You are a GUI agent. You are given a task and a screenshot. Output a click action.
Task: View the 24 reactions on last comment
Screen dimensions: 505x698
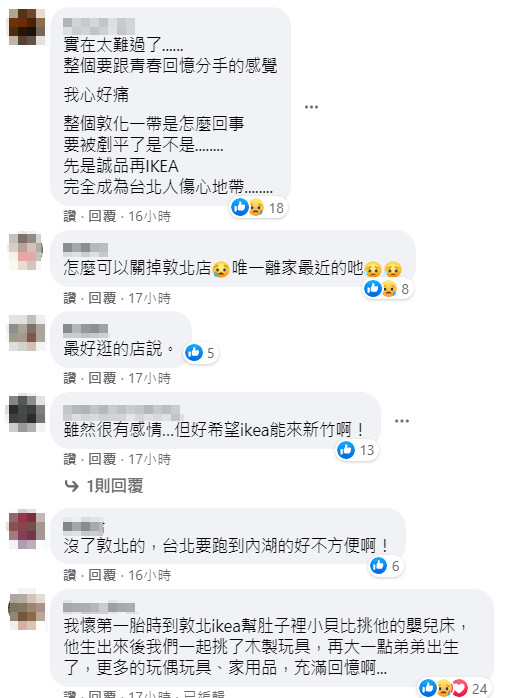(x=454, y=688)
